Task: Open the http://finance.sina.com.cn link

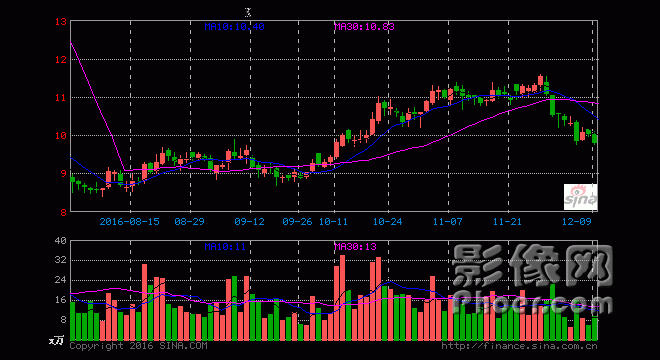Action: tap(519, 346)
